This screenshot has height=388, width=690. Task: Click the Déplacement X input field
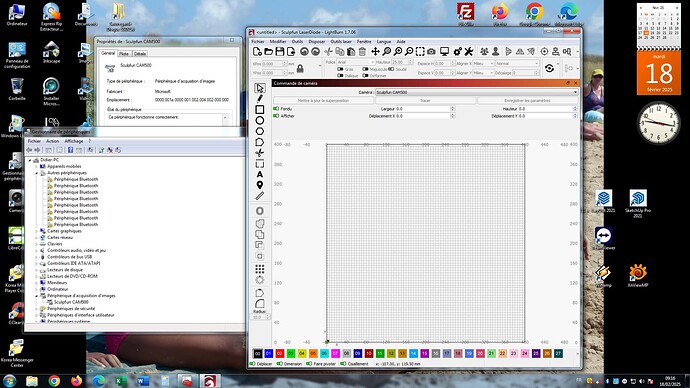coord(427,116)
